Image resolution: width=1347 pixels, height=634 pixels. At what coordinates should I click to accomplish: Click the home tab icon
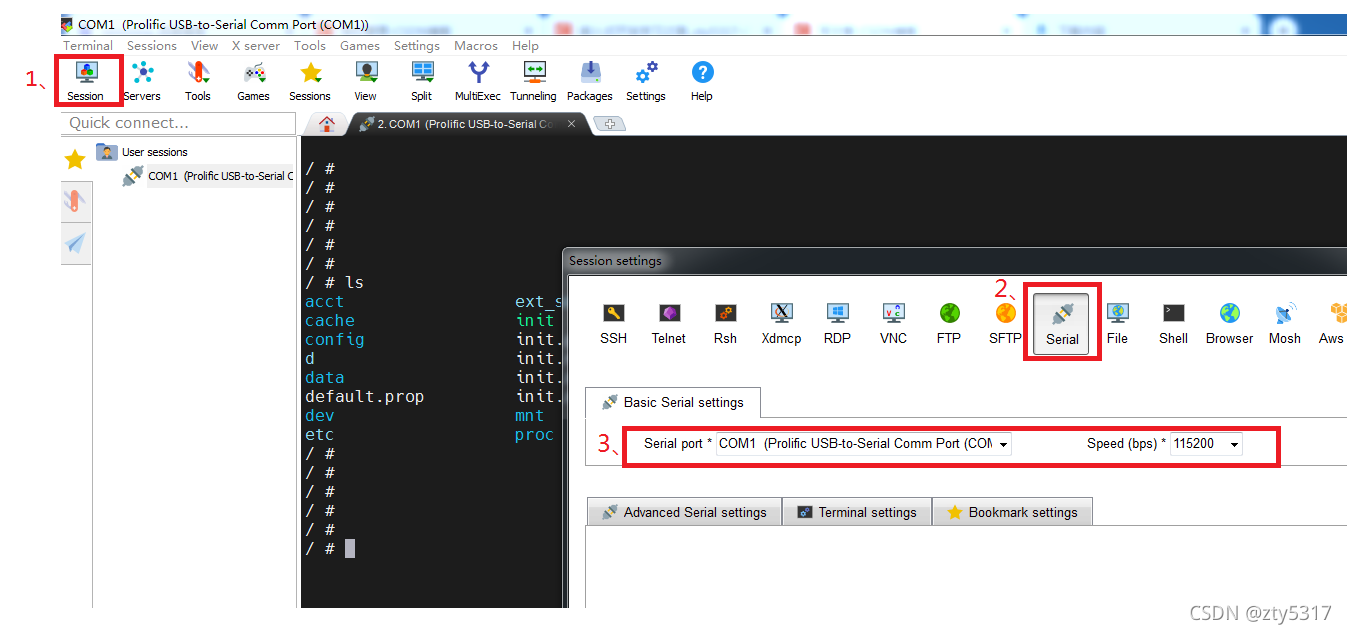click(326, 124)
